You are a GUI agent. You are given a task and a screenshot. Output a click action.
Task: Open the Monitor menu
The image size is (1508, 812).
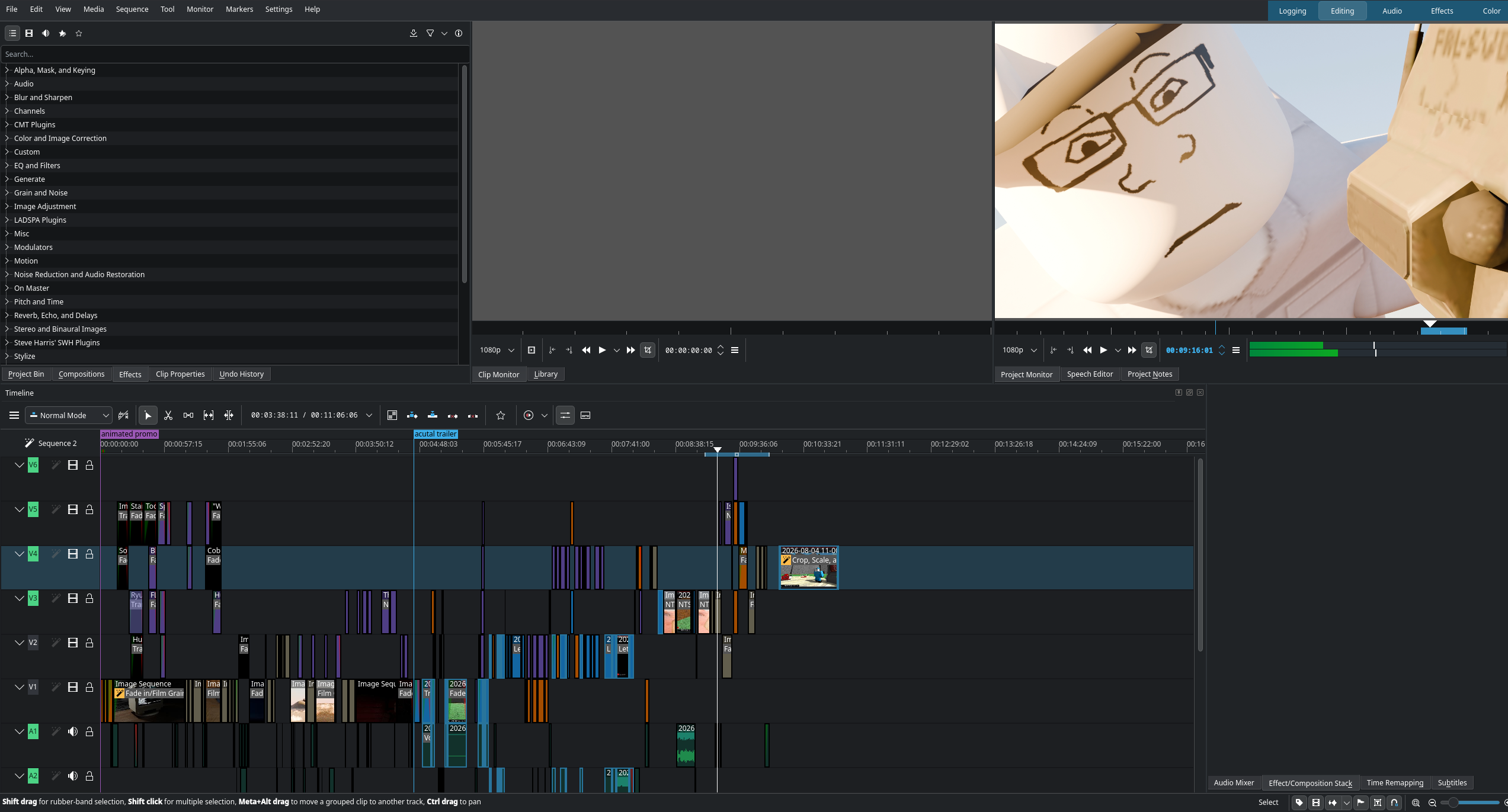pyautogui.click(x=200, y=9)
